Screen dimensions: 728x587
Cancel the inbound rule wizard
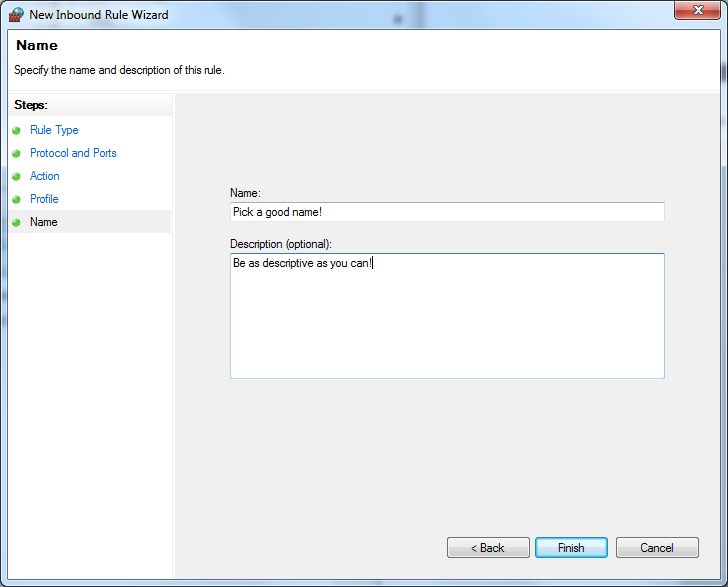click(x=657, y=548)
